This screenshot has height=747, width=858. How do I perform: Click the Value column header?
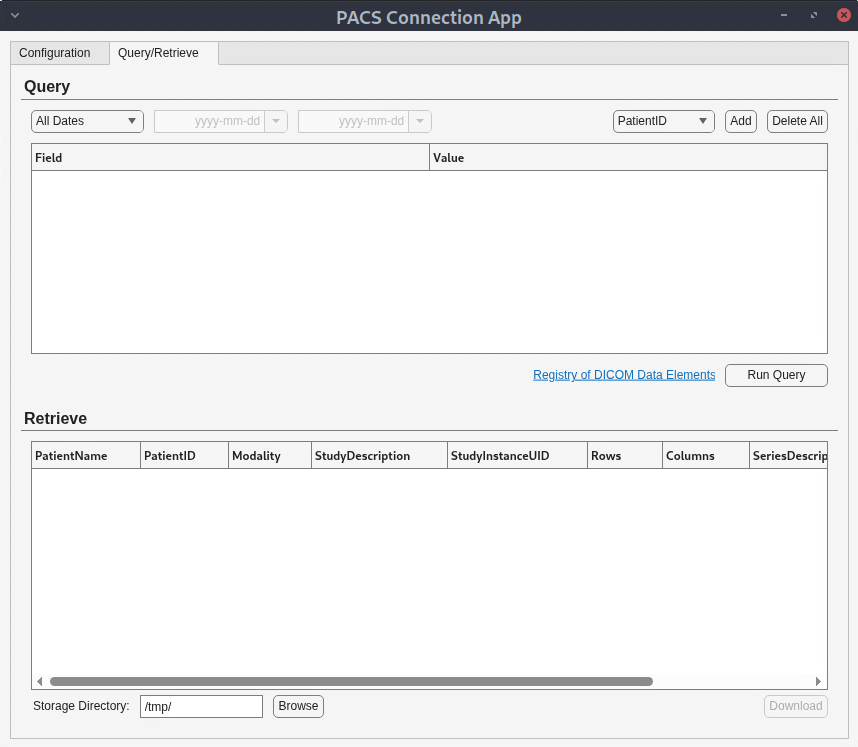click(628, 158)
